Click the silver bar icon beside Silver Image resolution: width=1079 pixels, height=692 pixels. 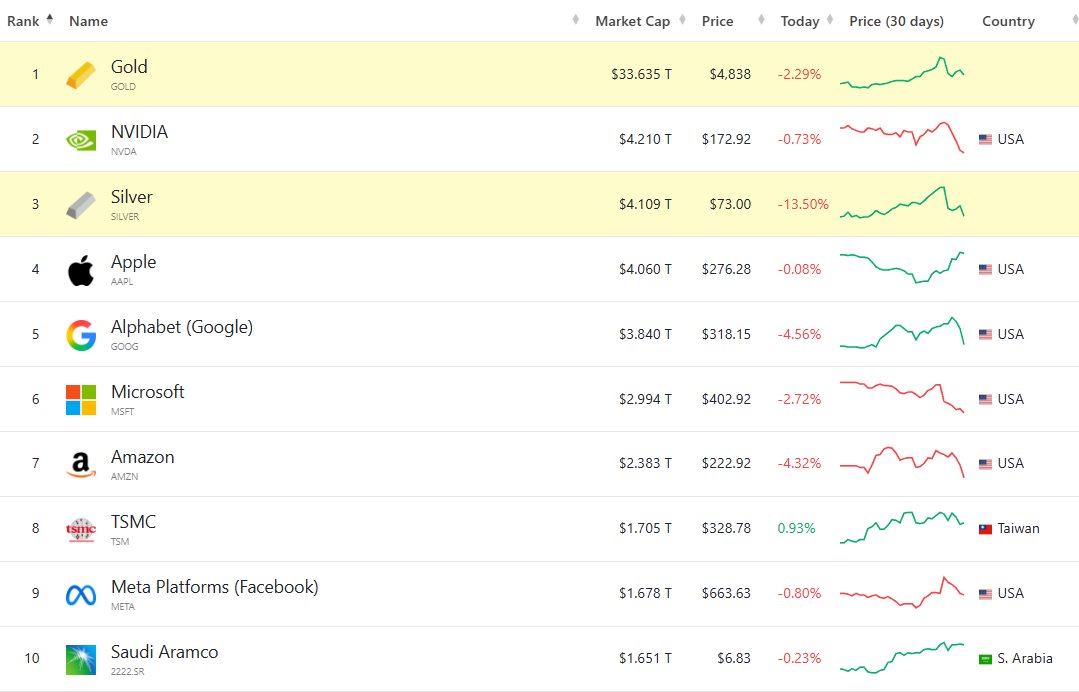click(x=80, y=203)
